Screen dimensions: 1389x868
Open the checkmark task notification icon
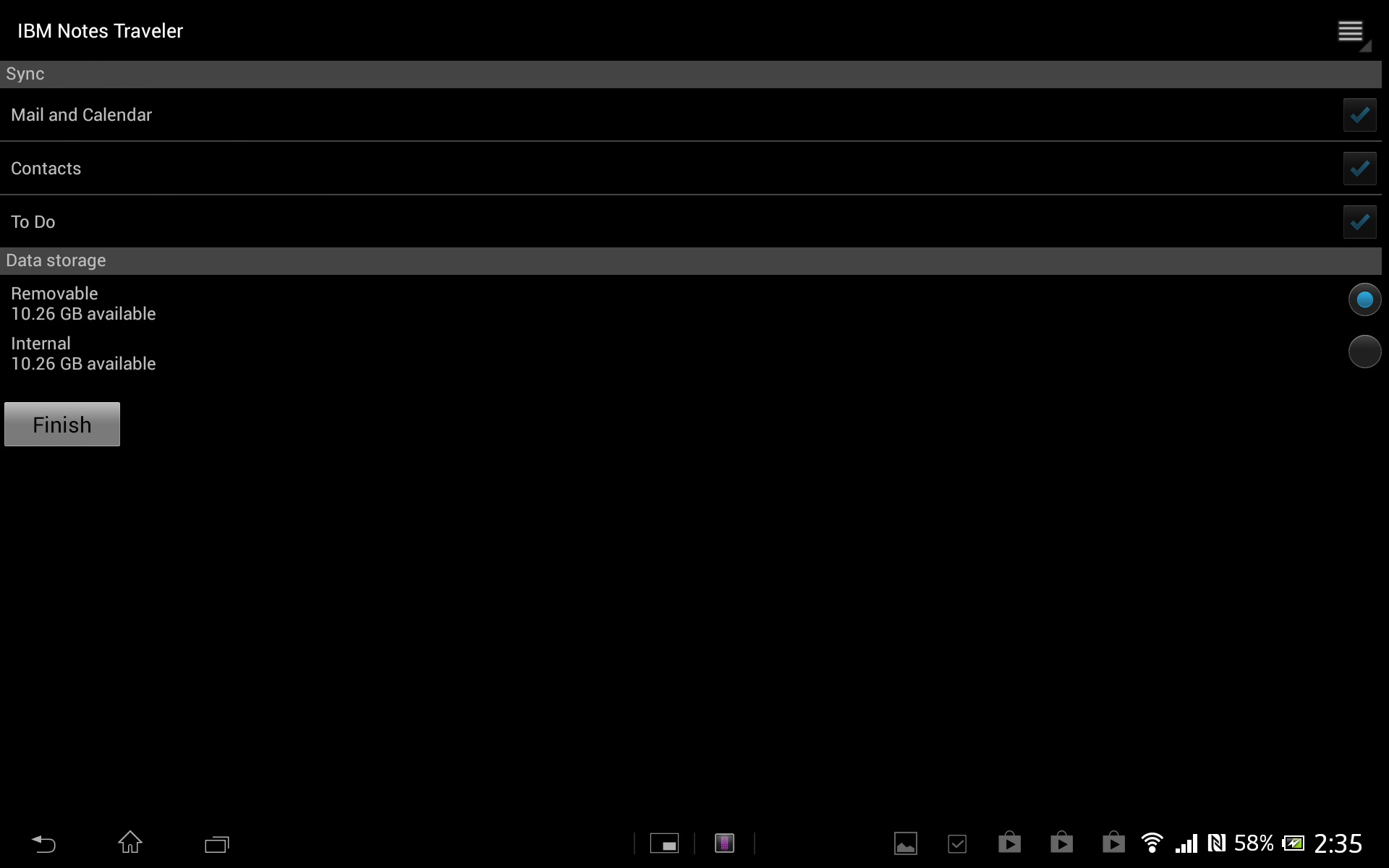[957, 843]
